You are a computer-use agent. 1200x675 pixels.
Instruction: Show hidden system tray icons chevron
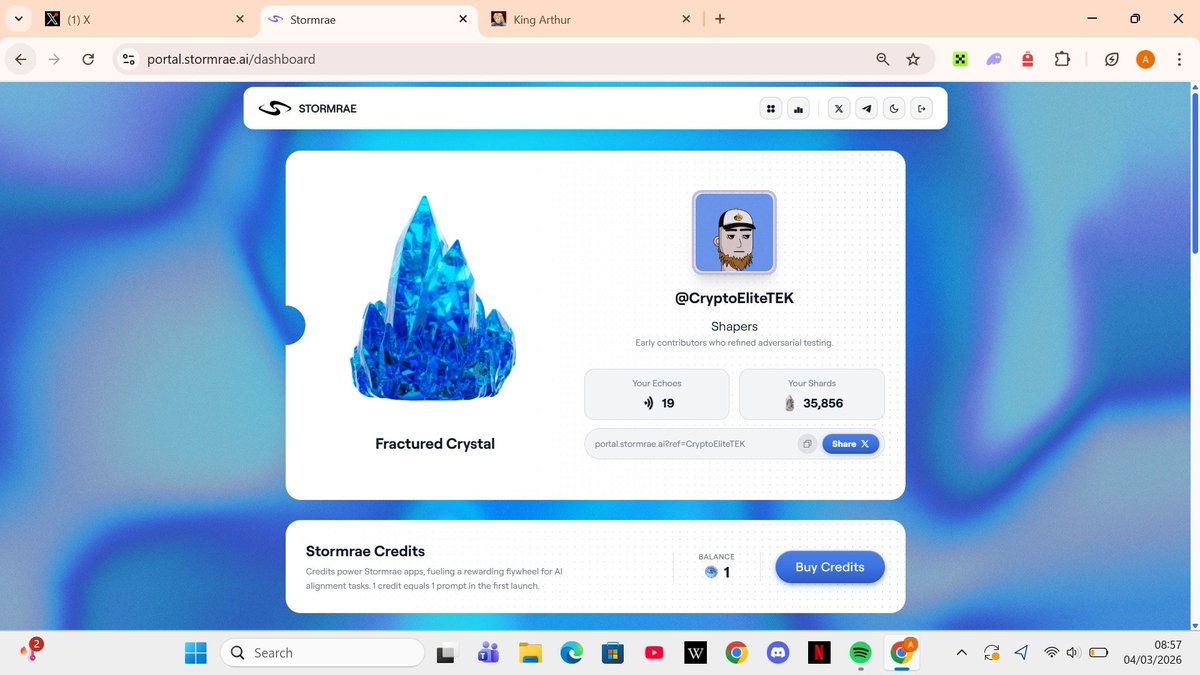pyautogui.click(x=962, y=653)
